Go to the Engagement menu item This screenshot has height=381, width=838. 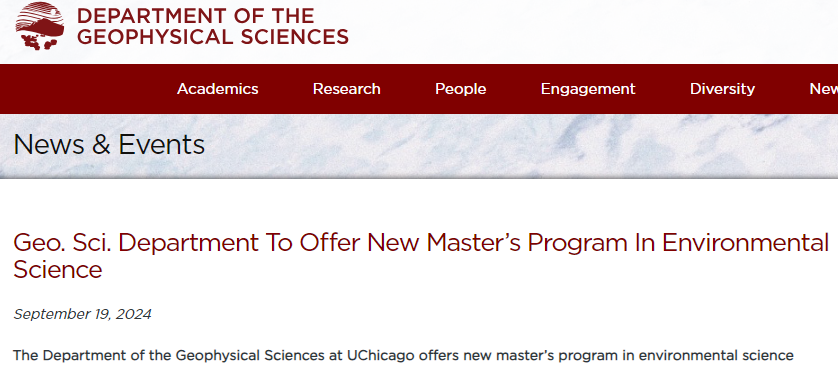(588, 89)
